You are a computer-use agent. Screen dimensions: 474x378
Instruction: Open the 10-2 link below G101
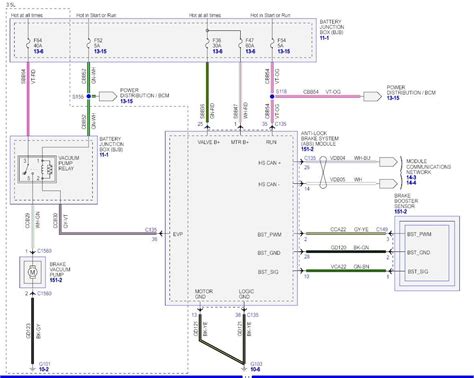coord(44,369)
